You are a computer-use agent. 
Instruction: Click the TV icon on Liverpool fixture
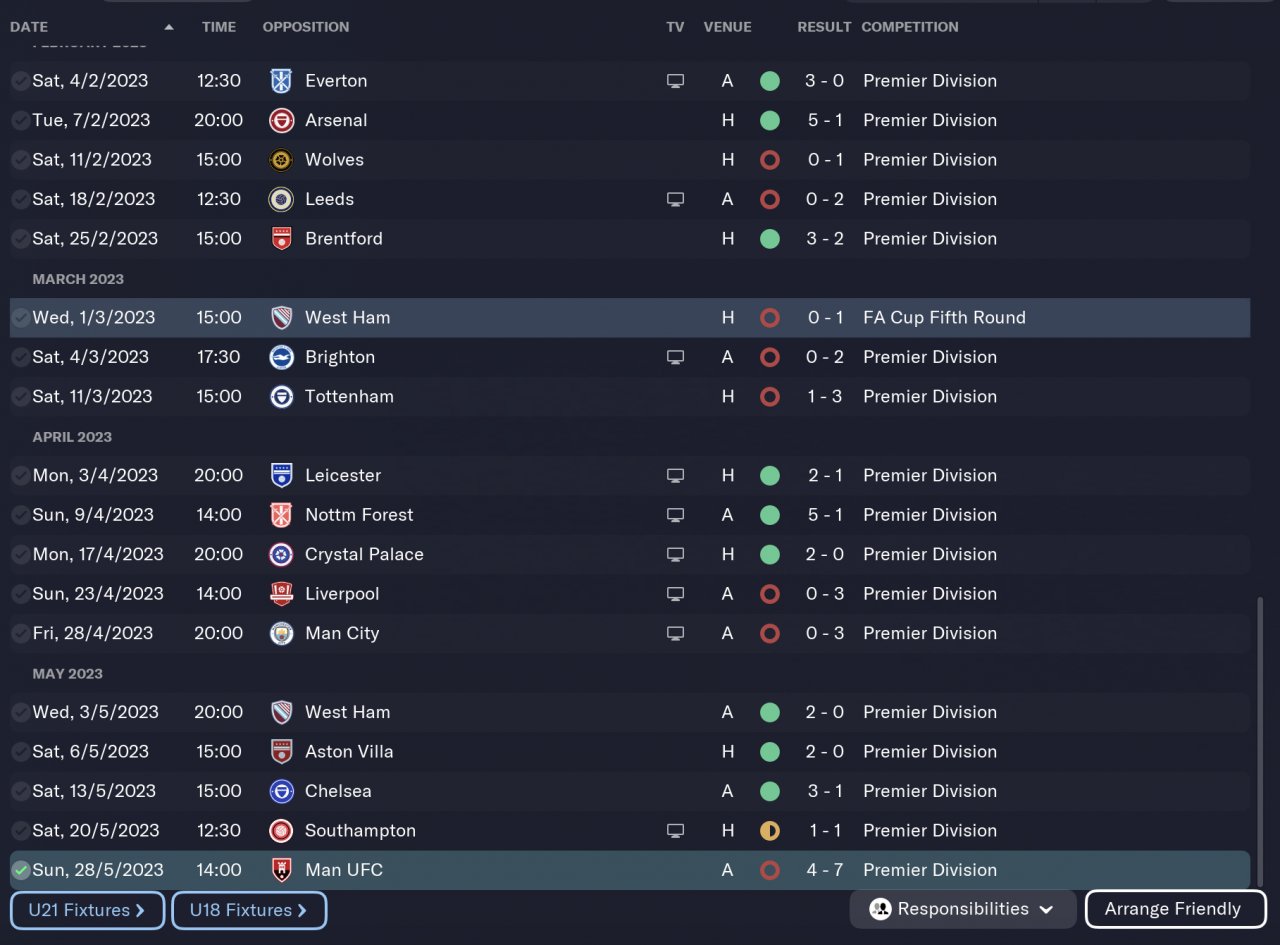(x=675, y=594)
